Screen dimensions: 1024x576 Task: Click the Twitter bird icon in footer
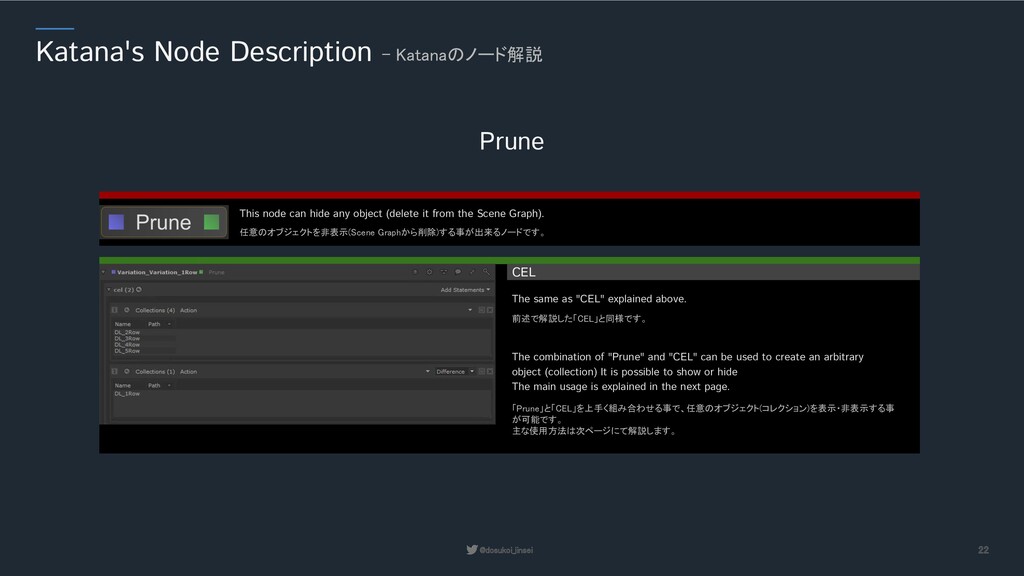coord(472,550)
